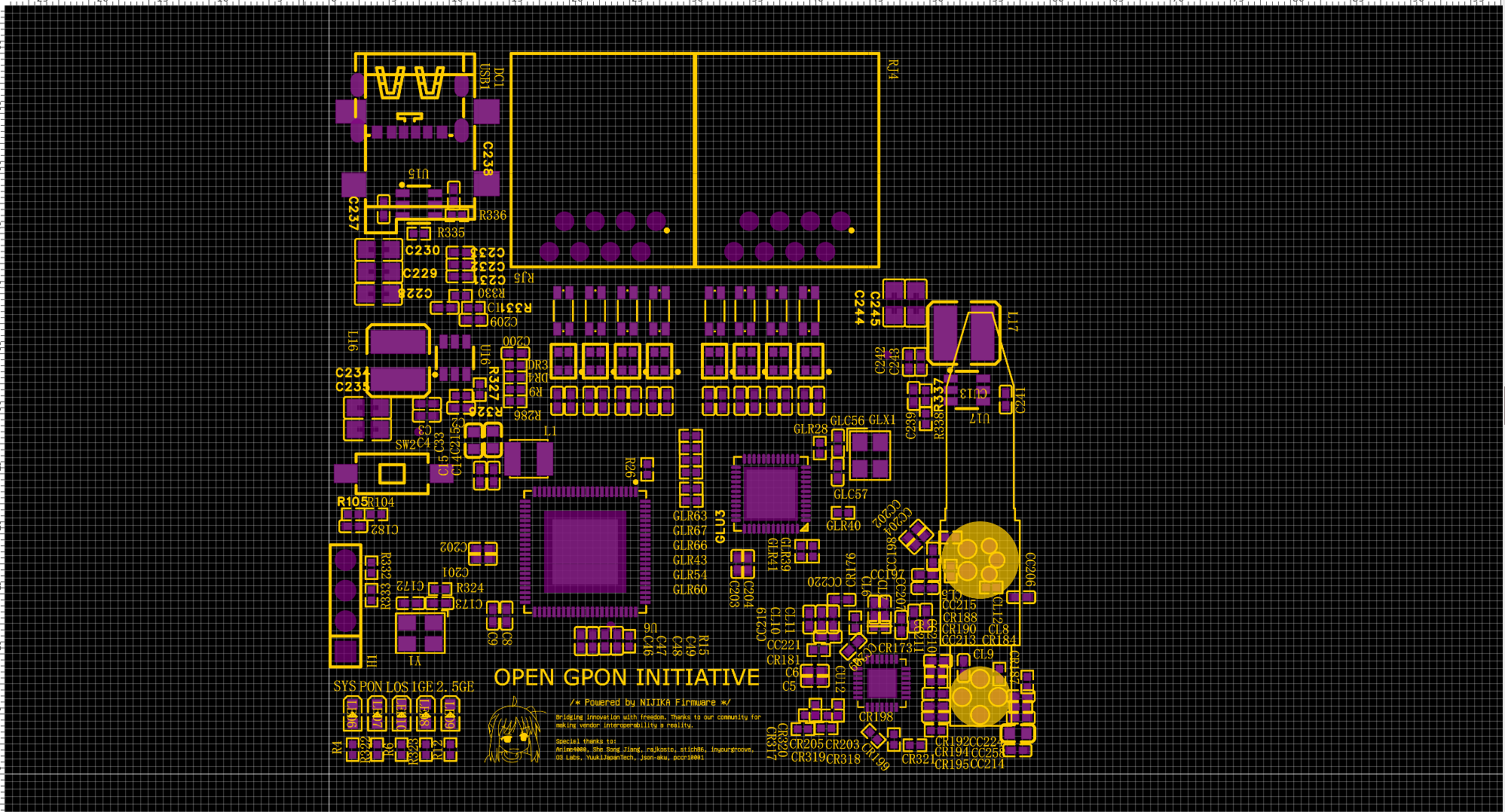Click the L17 inductor label

(1013, 322)
